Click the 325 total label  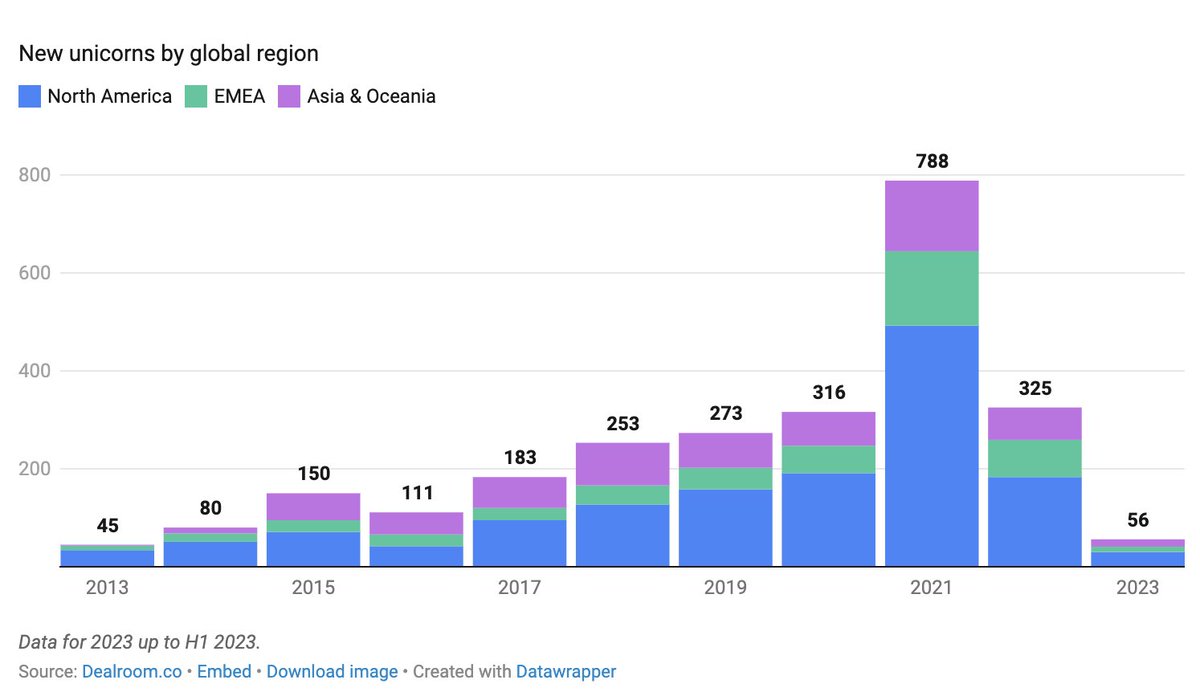point(1035,388)
